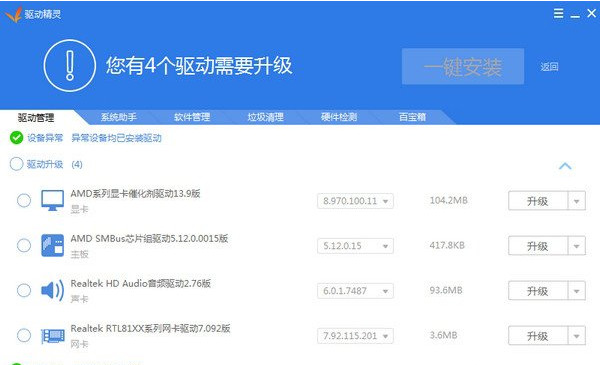This screenshot has height=365, width=603.
Task: Click the motherboard icon for AMD SMBus driver
Action: [x=52, y=245]
